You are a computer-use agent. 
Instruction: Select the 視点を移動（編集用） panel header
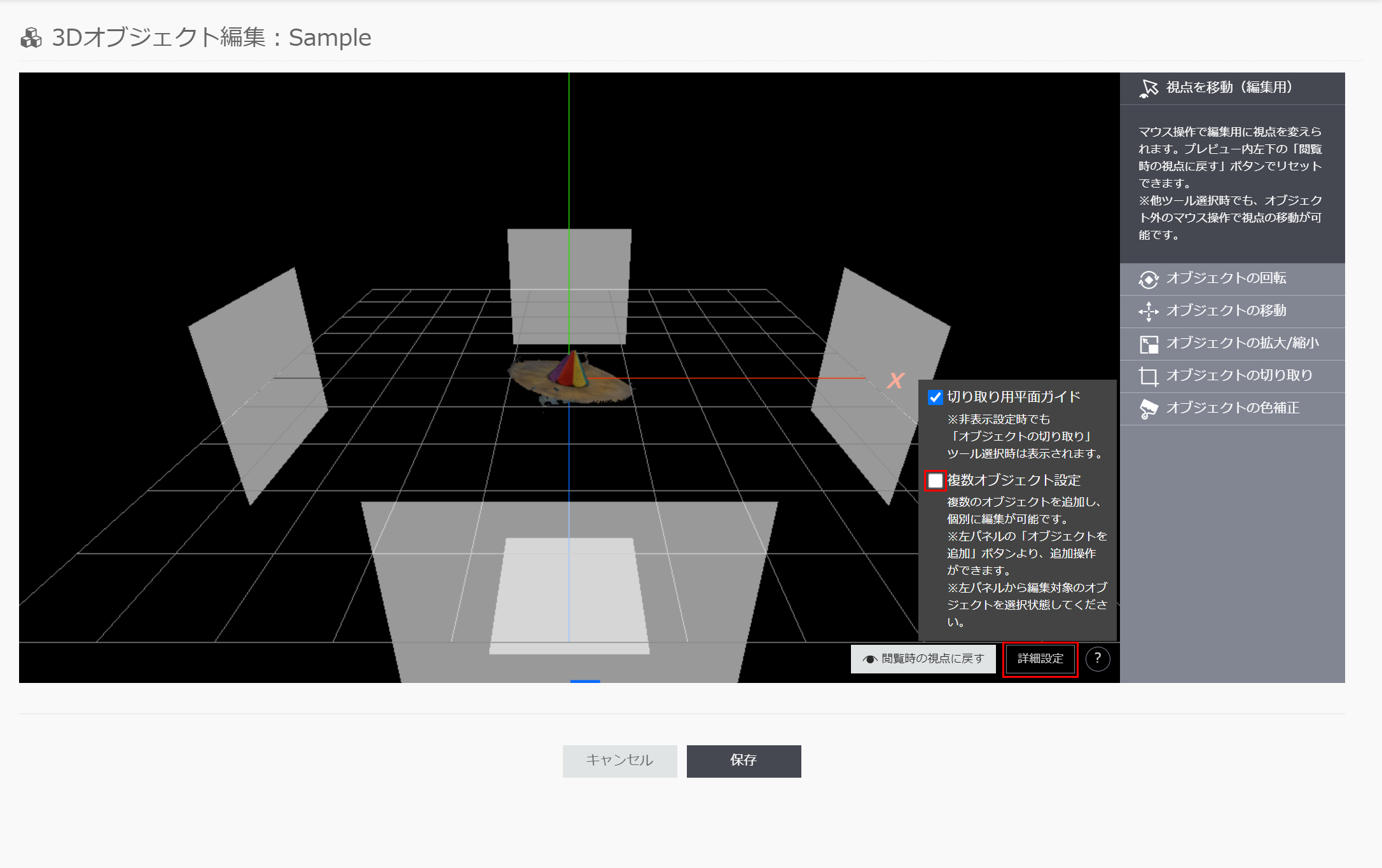1232,88
